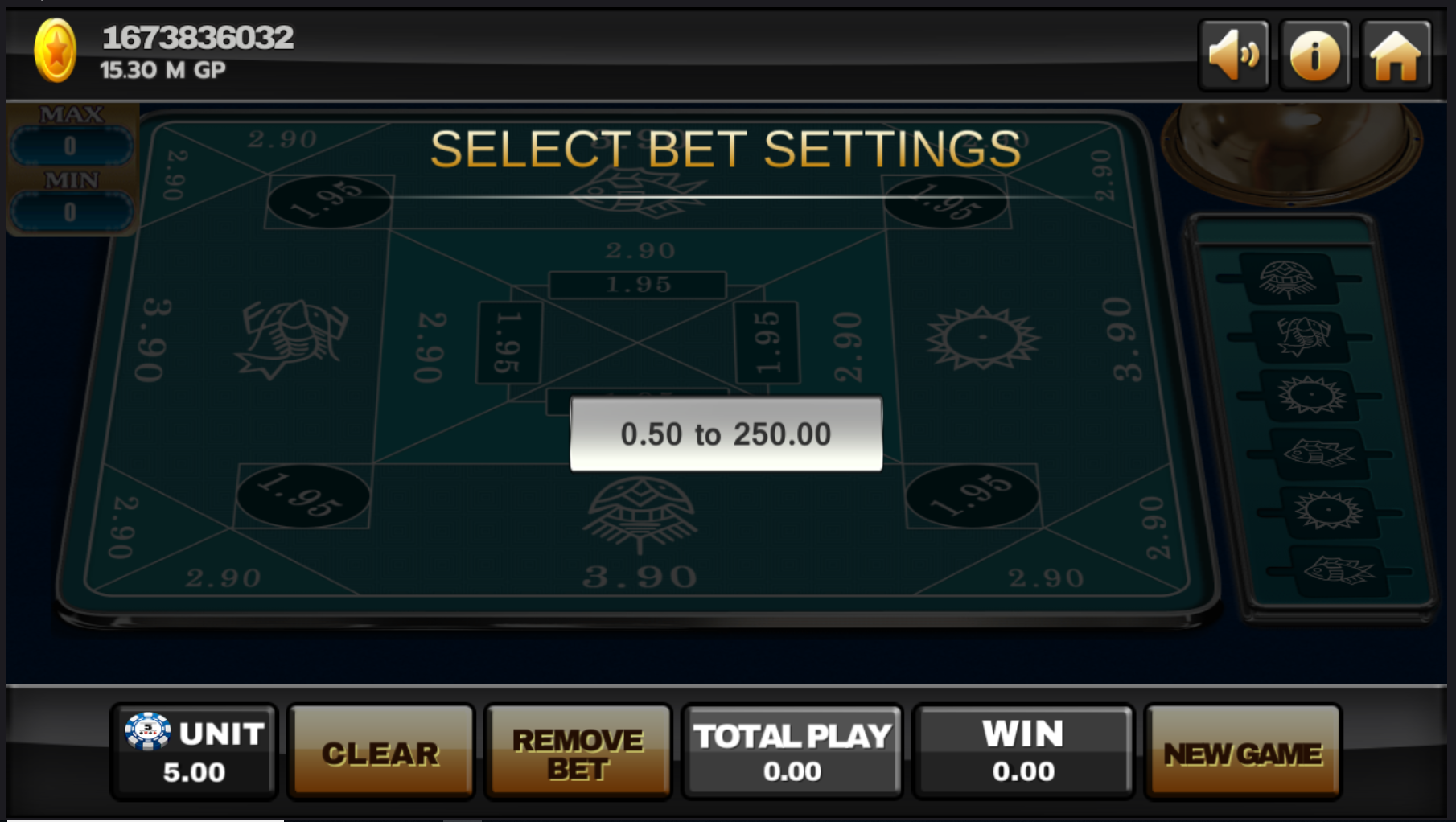1456x822 pixels.
Task: Mute the game sound with speaker icon
Action: pyautogui.click(x=1234, y=55)
